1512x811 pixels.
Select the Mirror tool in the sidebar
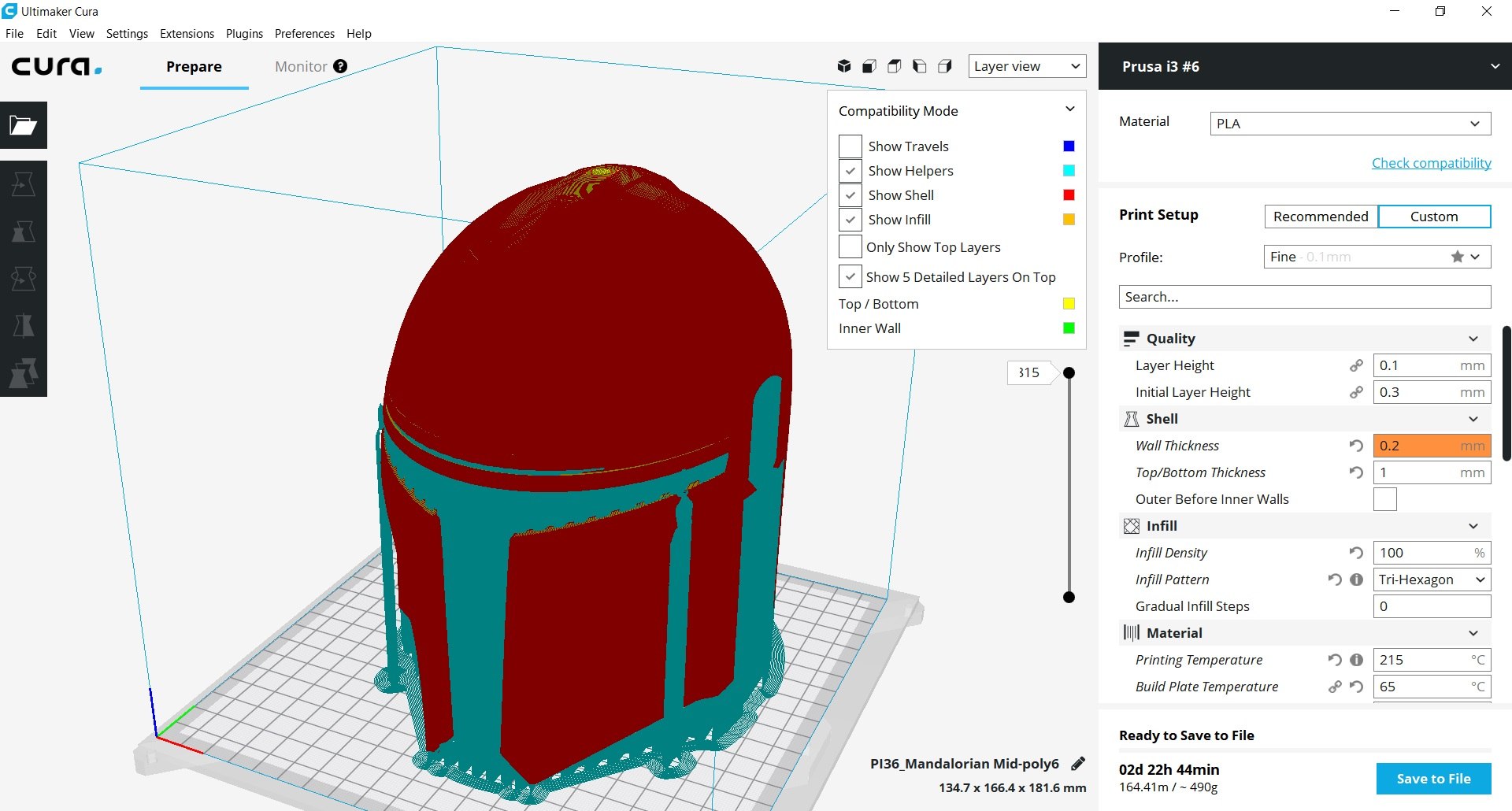pyautogui.click(x=24, y=326)
